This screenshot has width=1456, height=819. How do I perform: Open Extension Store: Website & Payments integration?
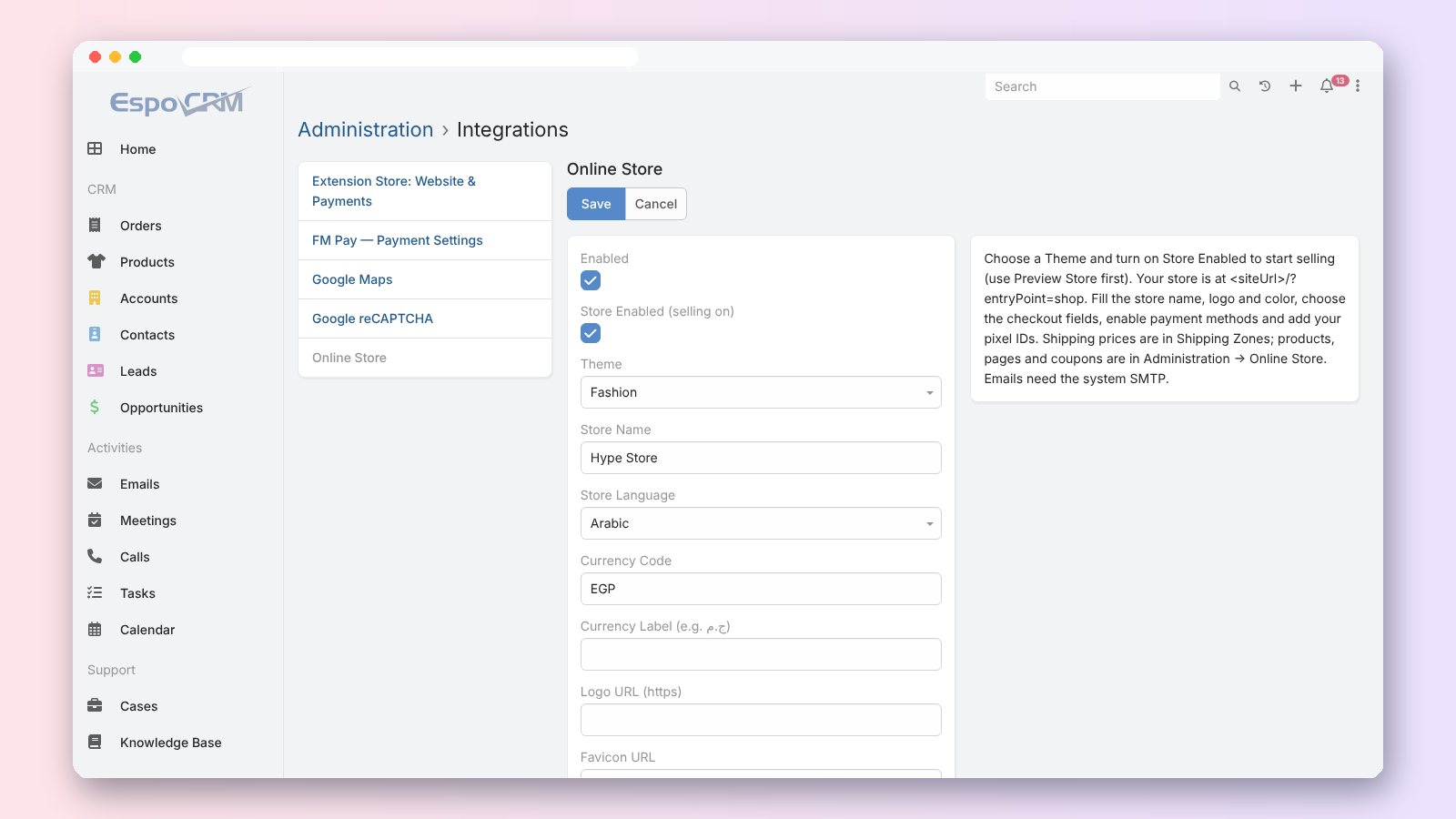click(425, 191)
